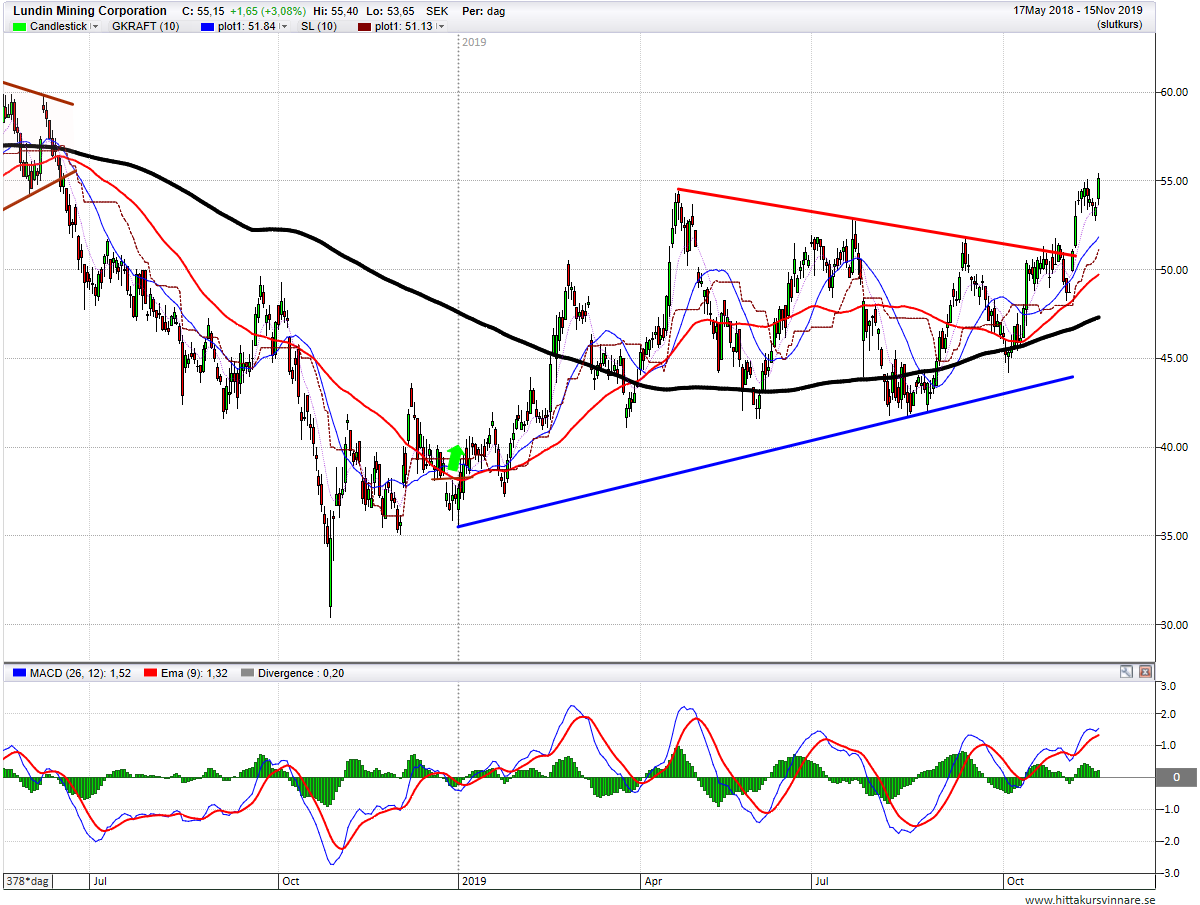The height and width of the screenshot is (905, 1200).
Task: Open MACD panel settings wrench icon
Action: [x=1127, y=672]
